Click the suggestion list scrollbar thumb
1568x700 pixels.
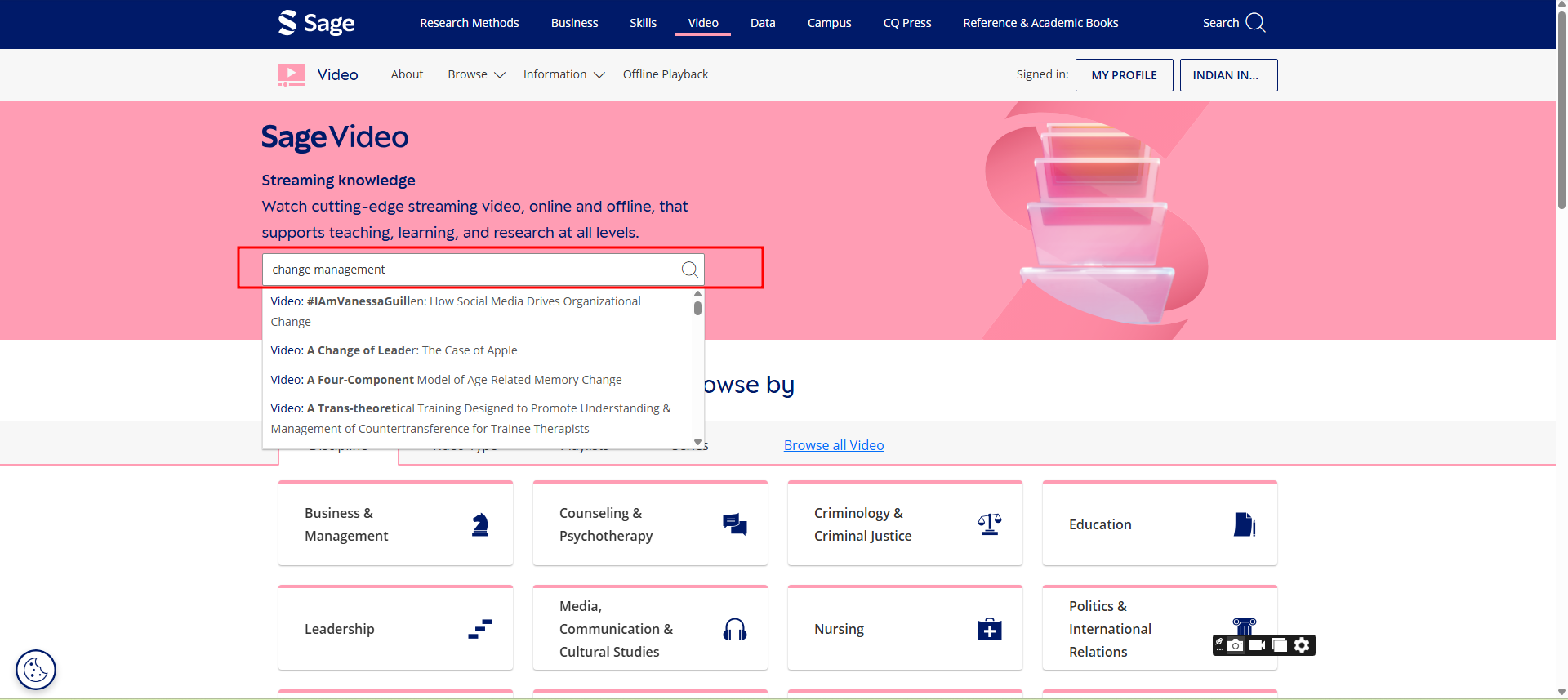(697, 308)
